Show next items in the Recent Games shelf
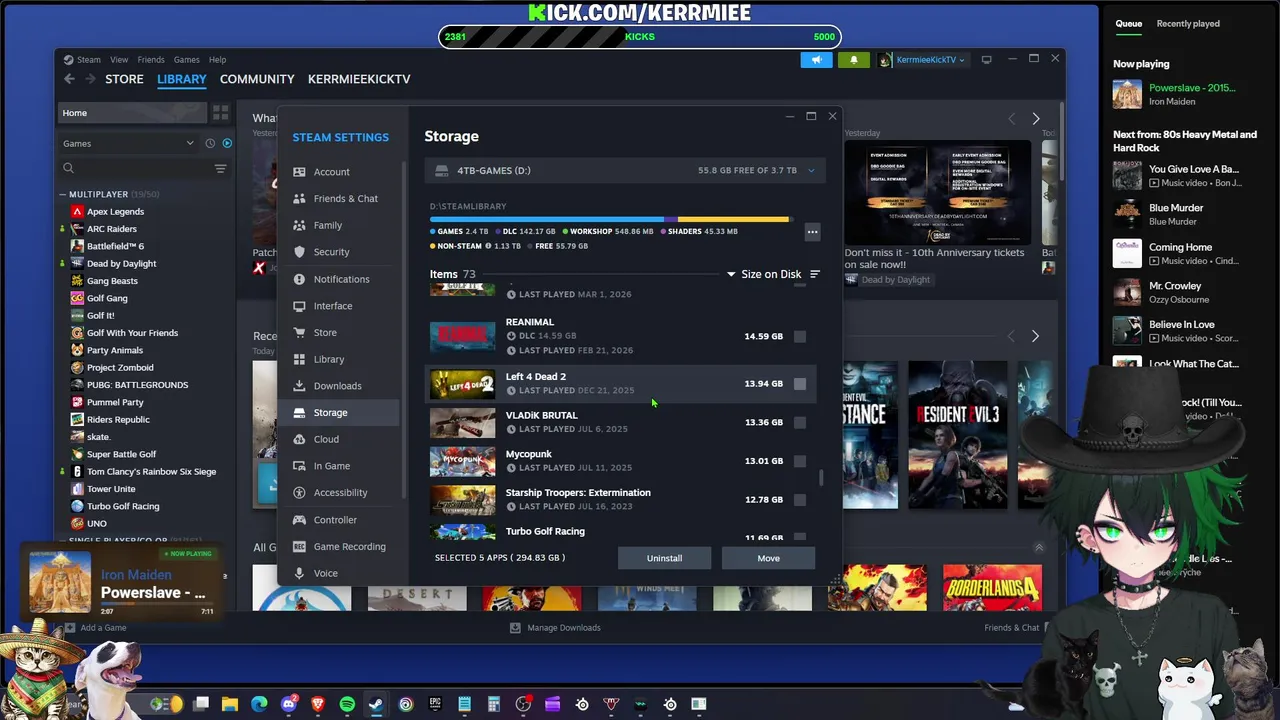The height and width of the screenshot is (720, 1280). (x=1035, y=336)
